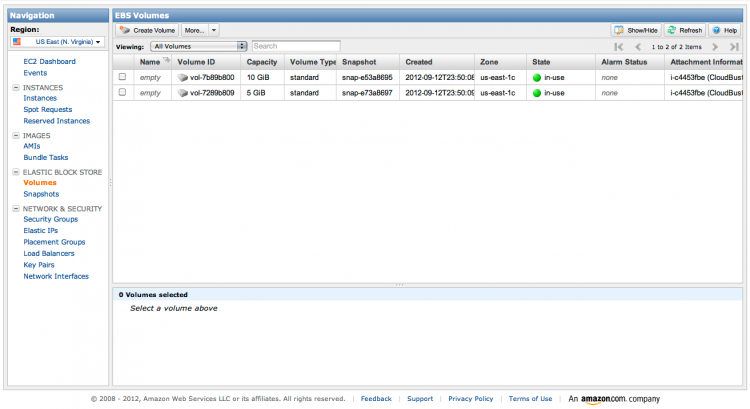This screenshot has width=750, height=409.
Task: Click the disk icon beside vol-7b89b800
Action: (x=182, y=77)
